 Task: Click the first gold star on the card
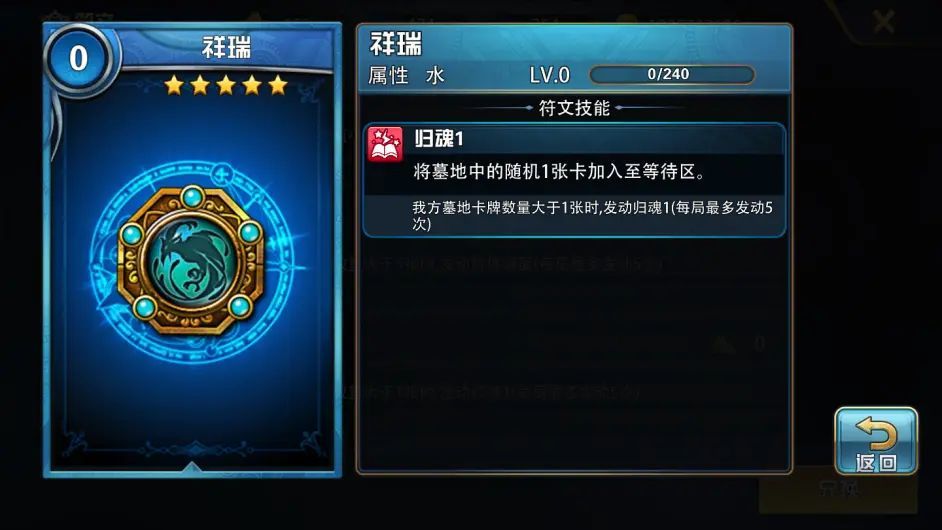[174, 85]
